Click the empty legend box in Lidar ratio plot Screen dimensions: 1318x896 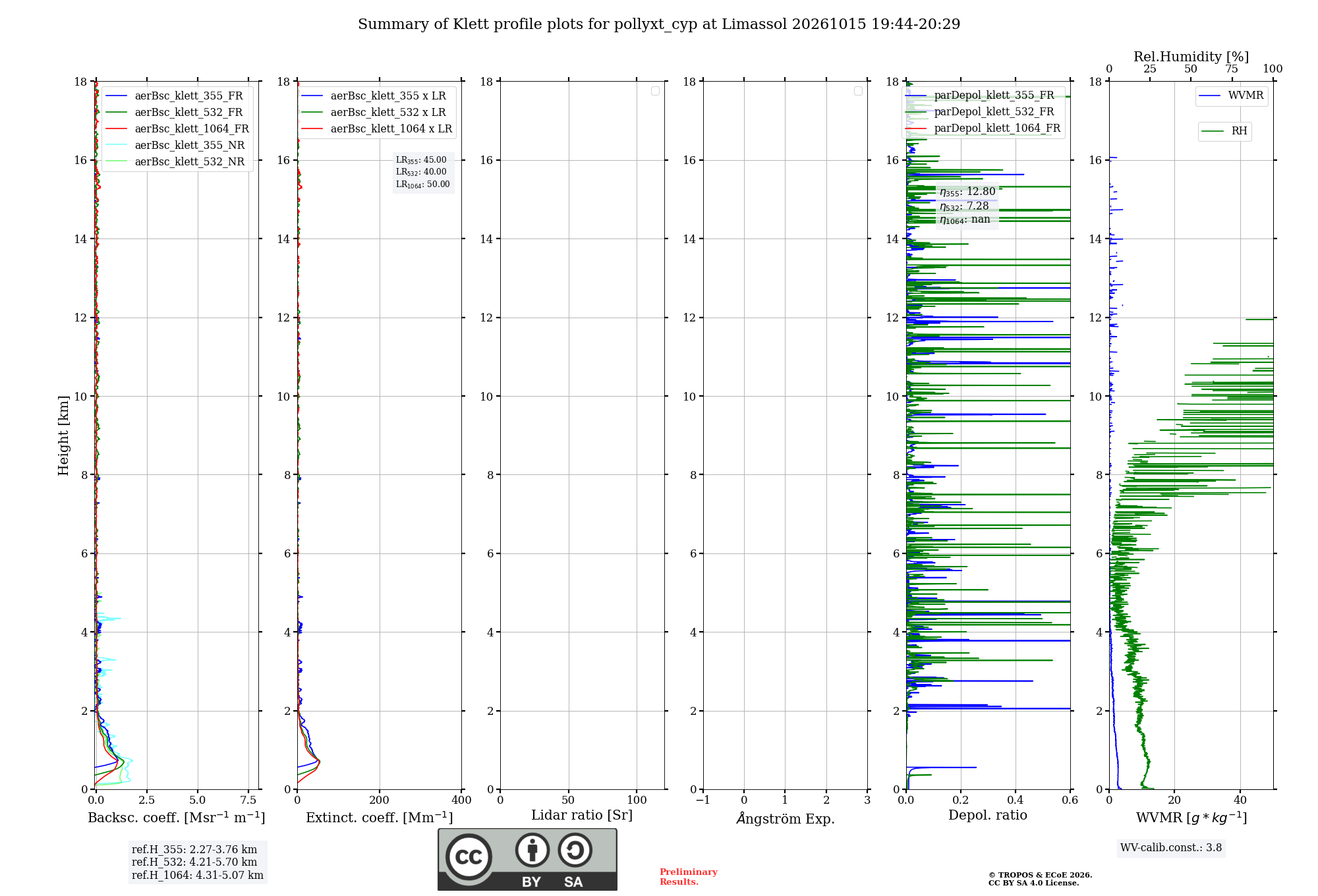point(655,91)
